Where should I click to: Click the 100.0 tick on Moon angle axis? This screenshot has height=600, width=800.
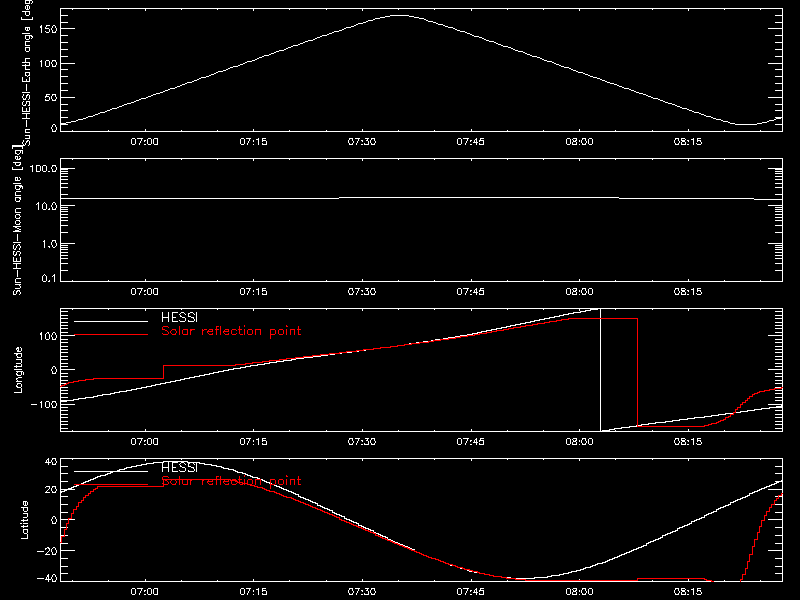(x=43, y=169)
